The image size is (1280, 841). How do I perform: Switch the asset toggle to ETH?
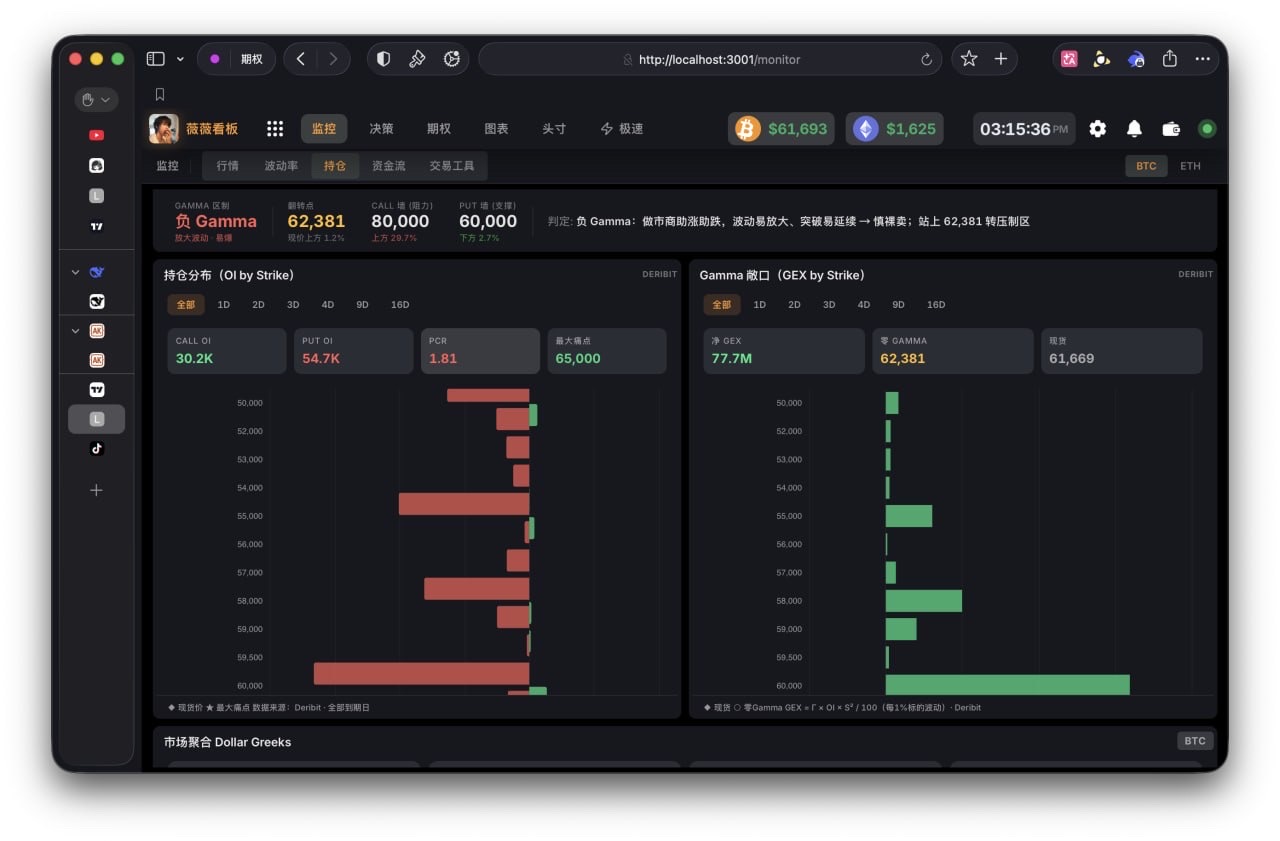[1190, 166]
